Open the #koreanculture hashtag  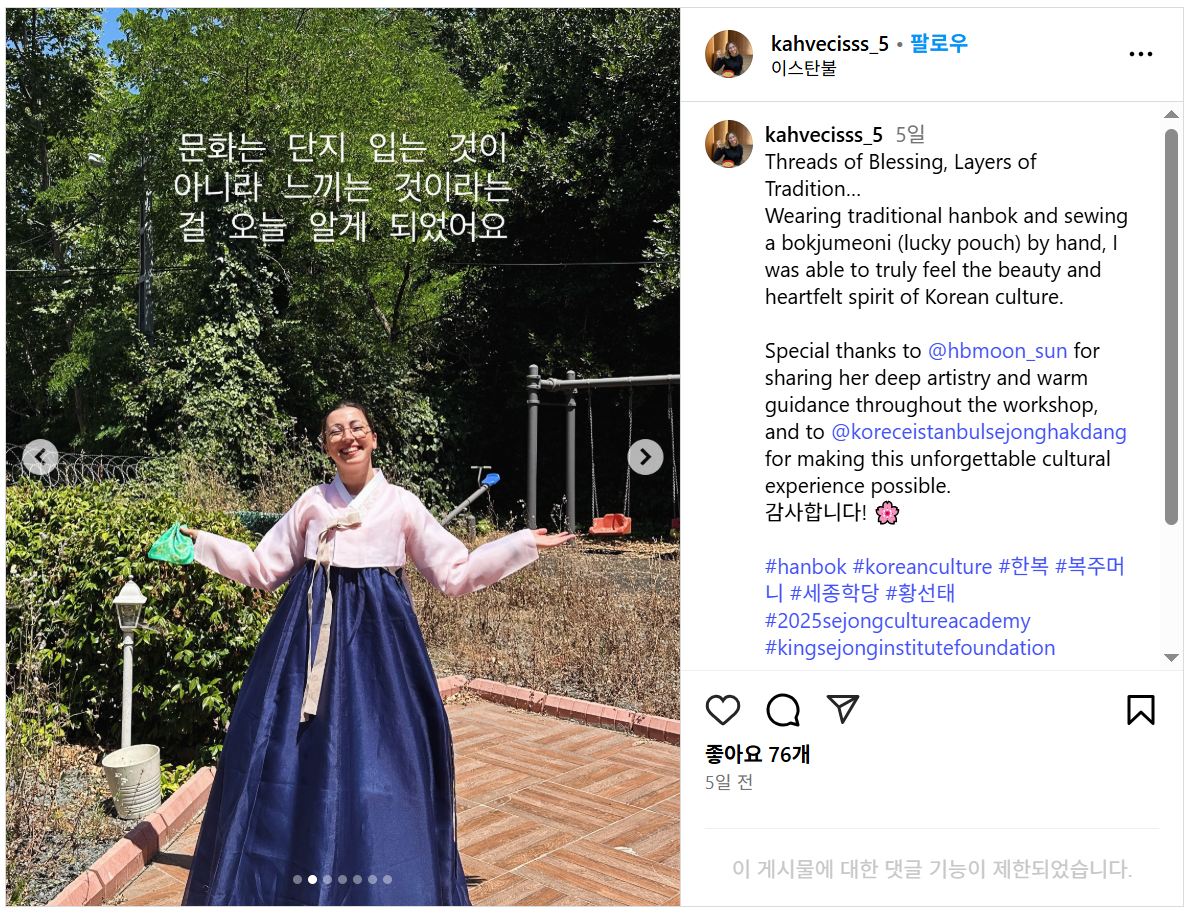[922, 567]
